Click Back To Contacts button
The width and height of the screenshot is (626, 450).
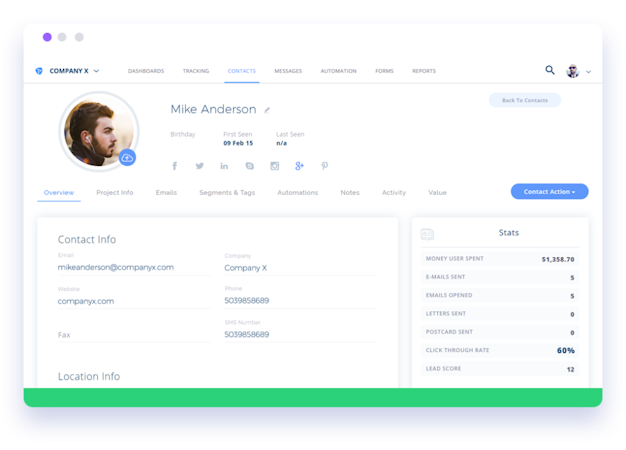click(x=525, y=100)
